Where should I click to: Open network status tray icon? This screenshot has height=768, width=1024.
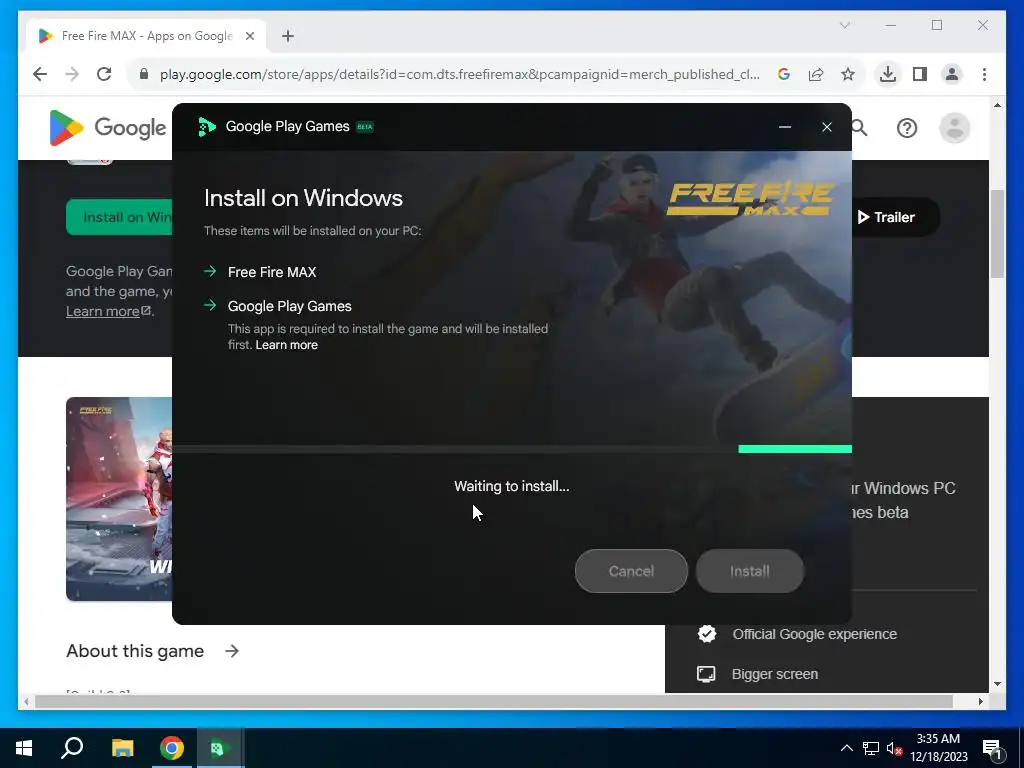click(871, 748)
